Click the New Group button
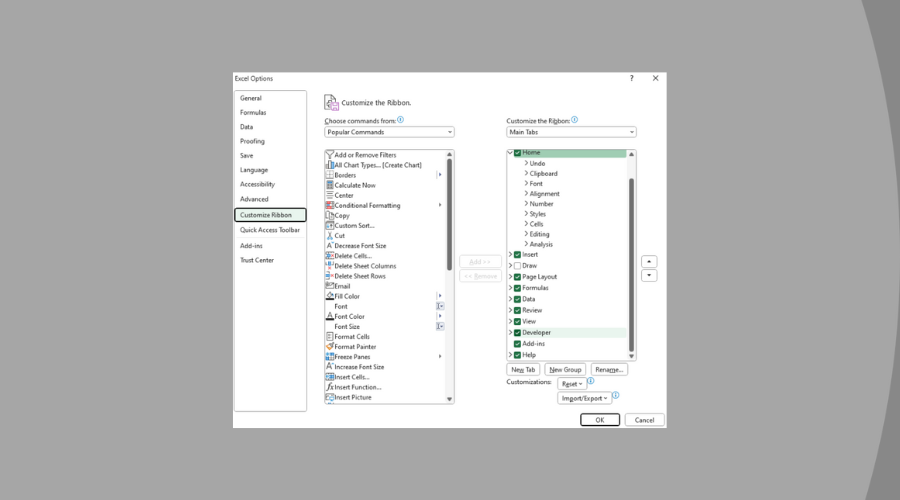 [565, 370]
